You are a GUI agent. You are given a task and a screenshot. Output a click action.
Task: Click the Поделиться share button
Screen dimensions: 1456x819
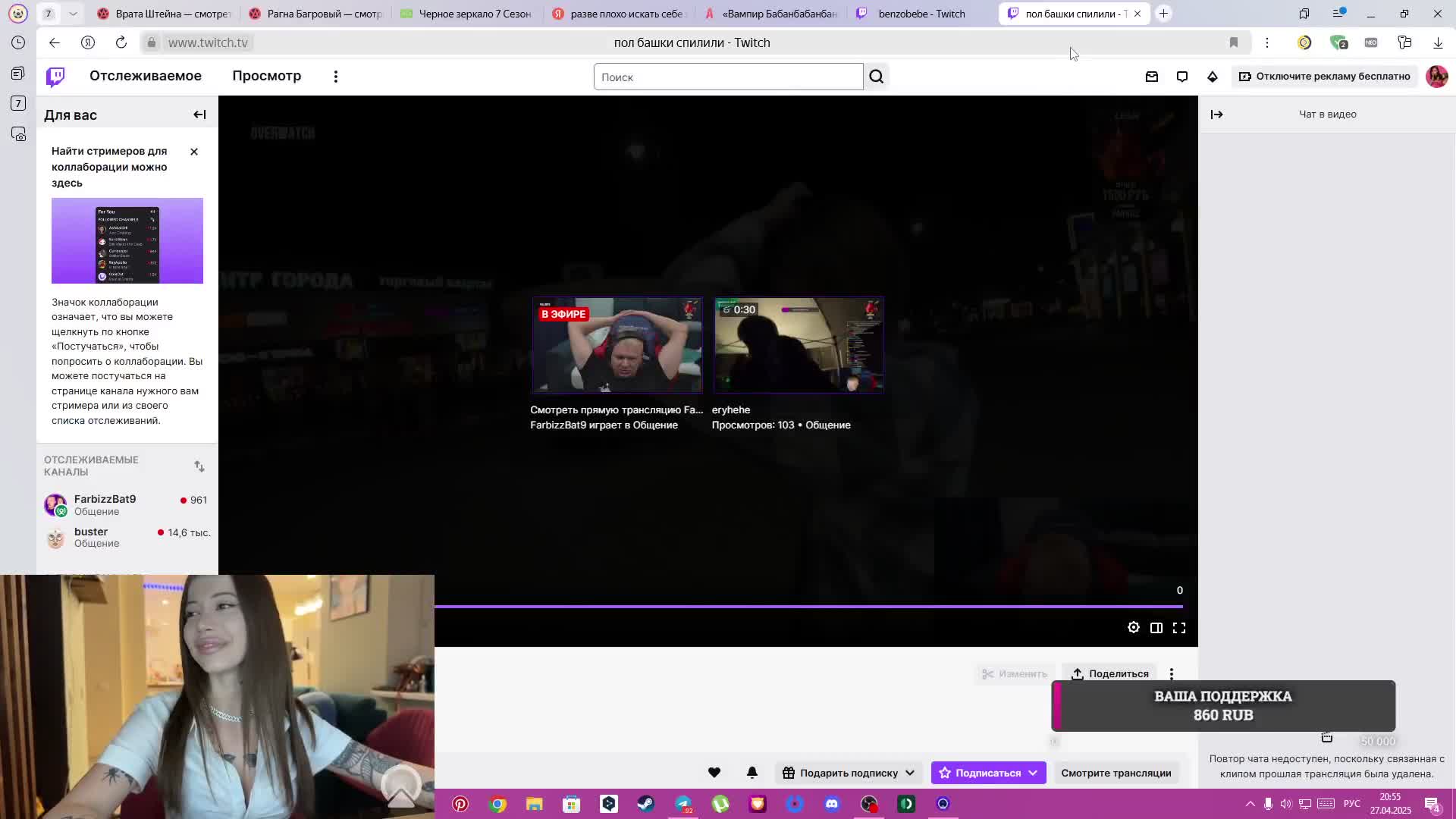[x=1109, y=673]
